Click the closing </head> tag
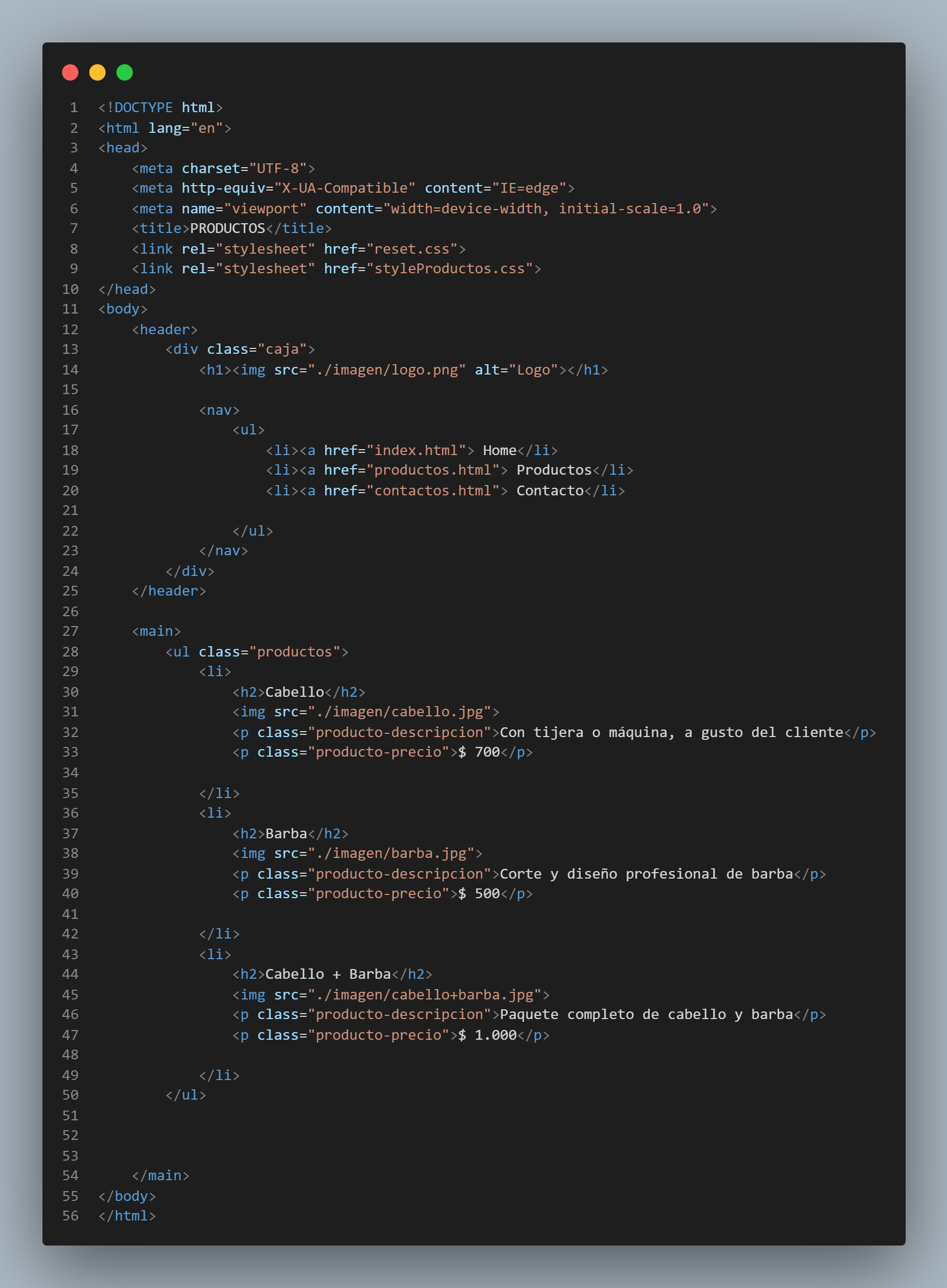The height and width of the screenshot is (1288, 947). pyautogui.click(x=127, y=290)
